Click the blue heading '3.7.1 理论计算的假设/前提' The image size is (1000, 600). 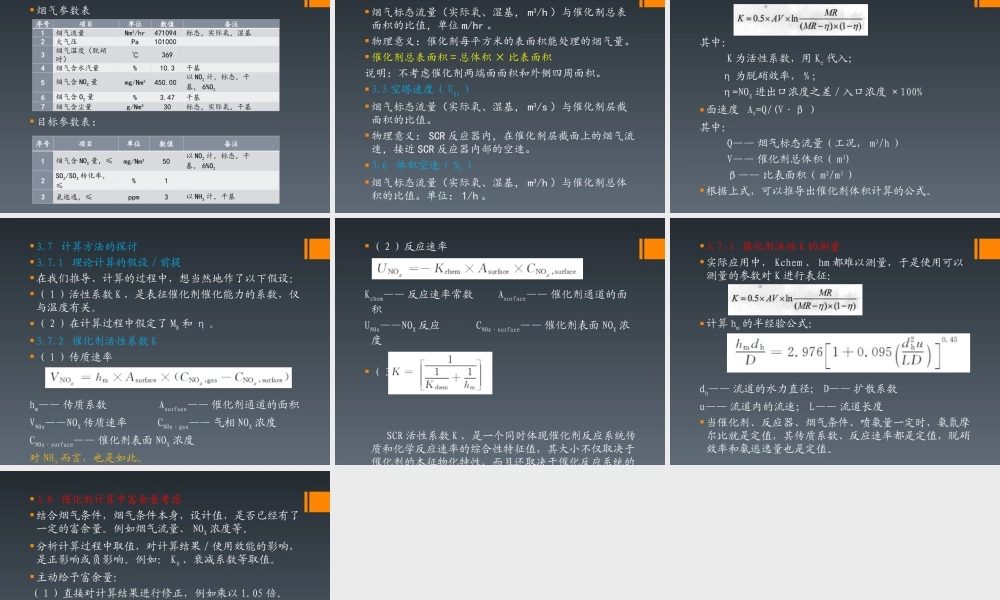coord(108,262)
